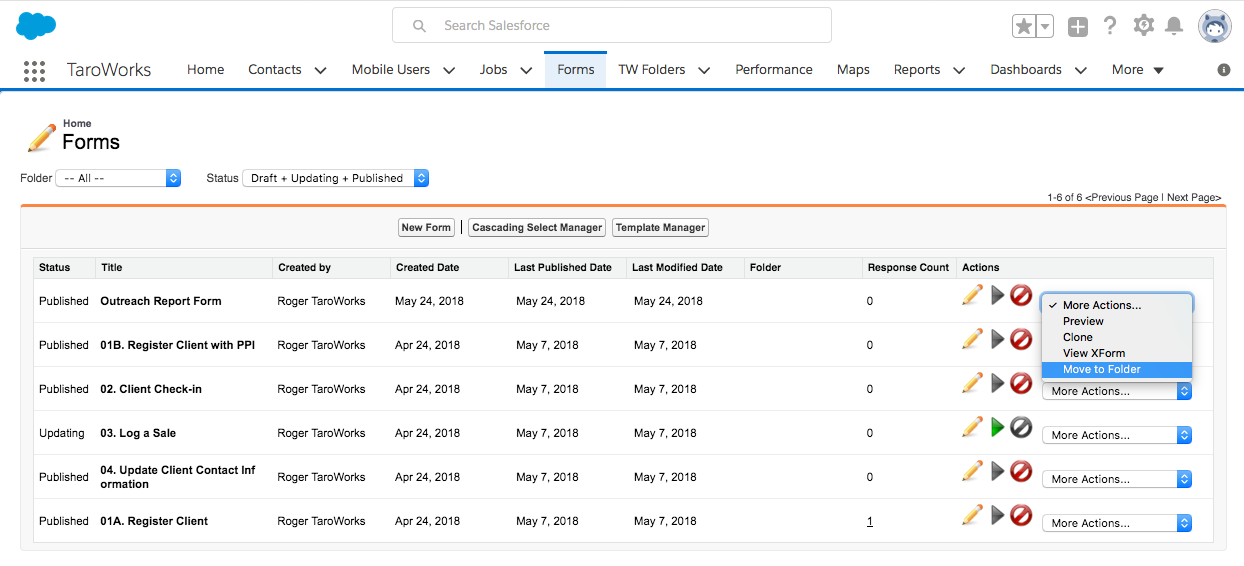Click the Salesforce cloud logo
Image resolution: width=1244 pixels, height=566 pixels.
36,25
